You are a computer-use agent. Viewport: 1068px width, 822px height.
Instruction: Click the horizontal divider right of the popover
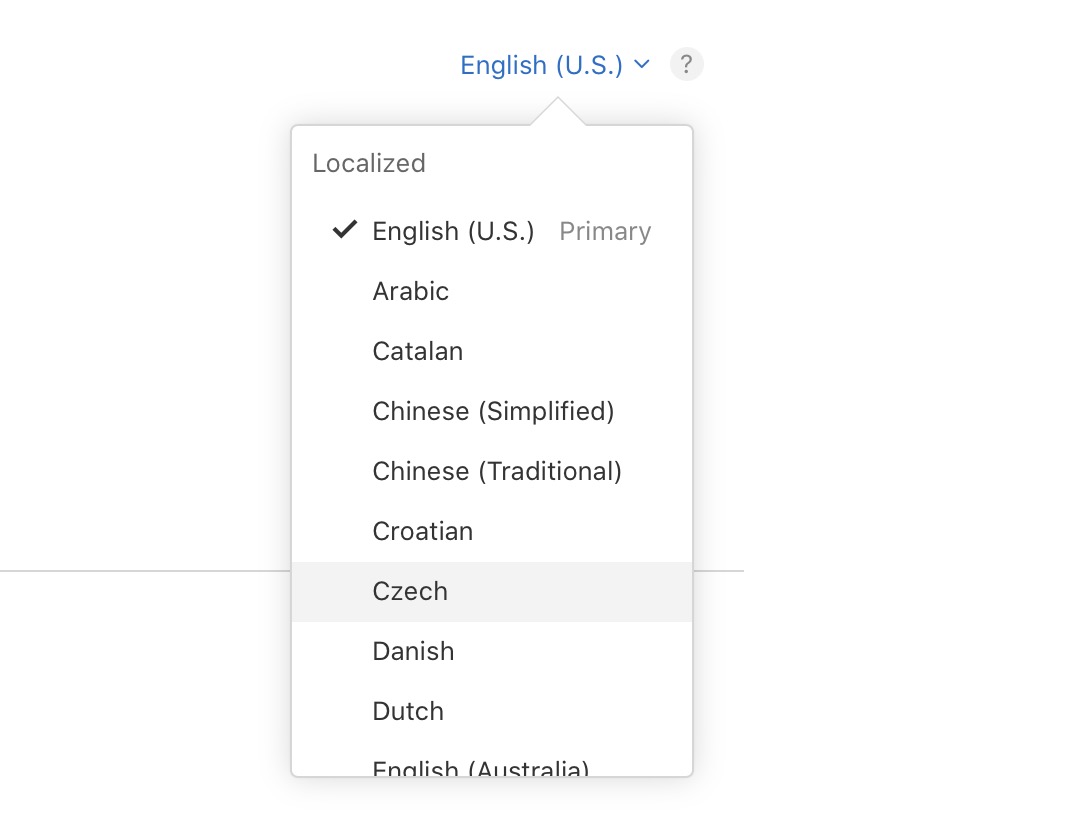tap(718, 571)
